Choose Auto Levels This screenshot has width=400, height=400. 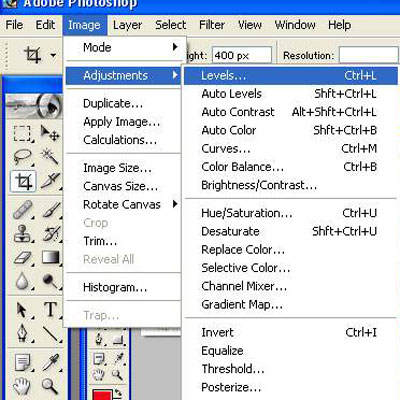(291, 94)
